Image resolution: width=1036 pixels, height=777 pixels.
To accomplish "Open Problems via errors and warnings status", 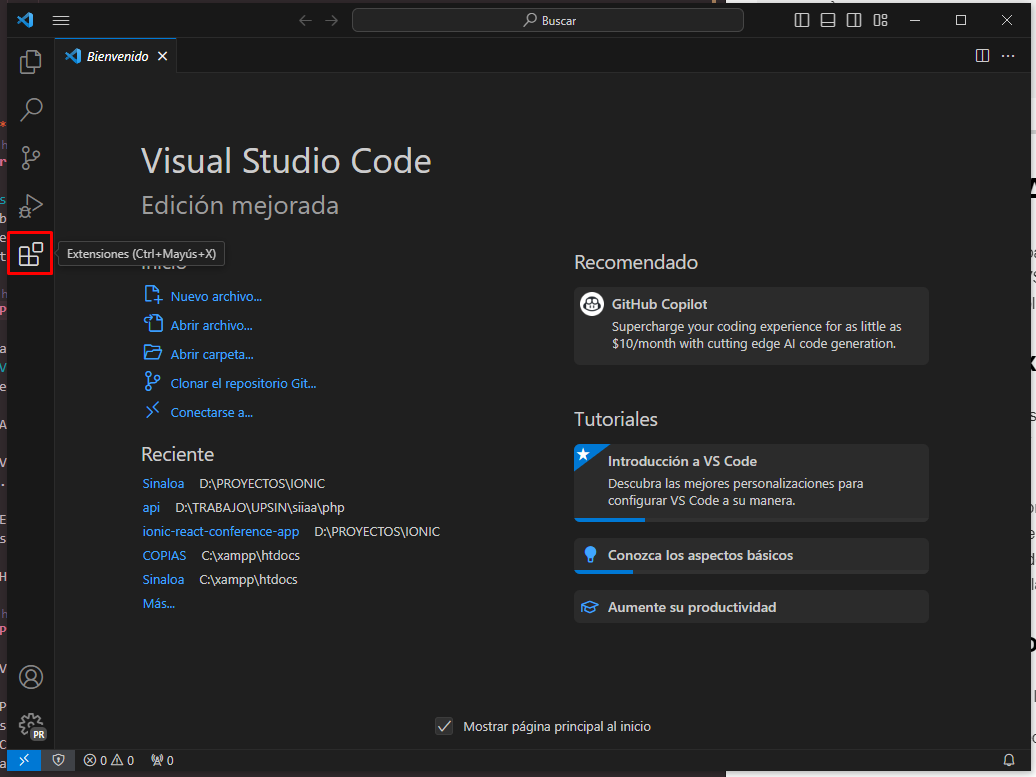I will 109,760.
